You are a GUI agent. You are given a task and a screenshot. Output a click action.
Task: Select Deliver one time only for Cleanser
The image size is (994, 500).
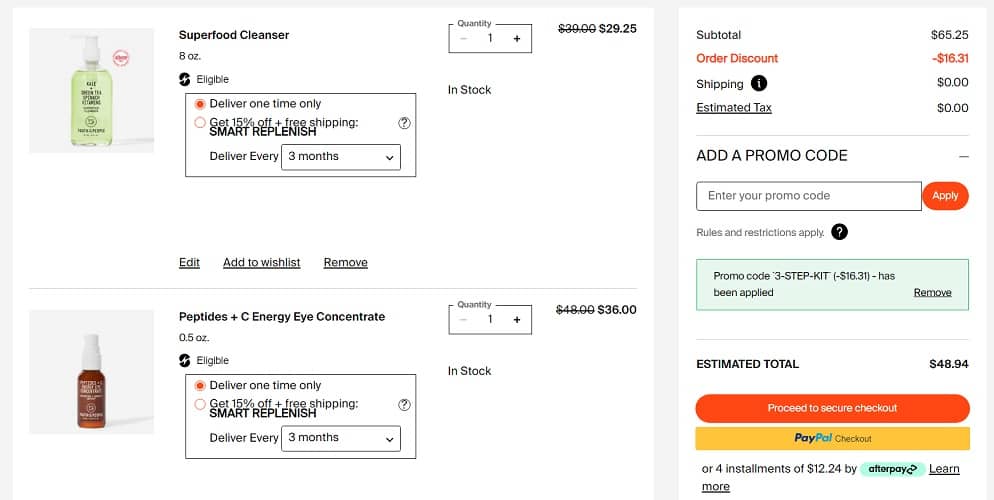(x=200, y=104)
